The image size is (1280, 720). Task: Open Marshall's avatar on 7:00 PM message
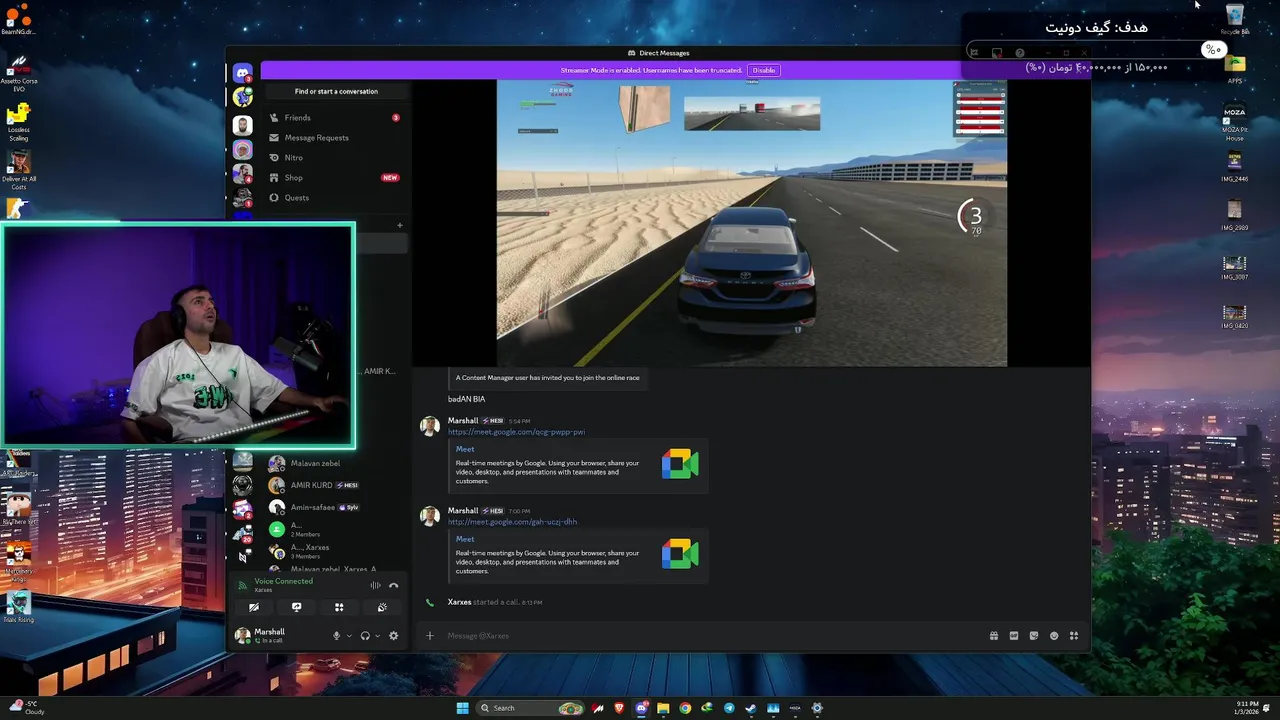tap(430, 516)
